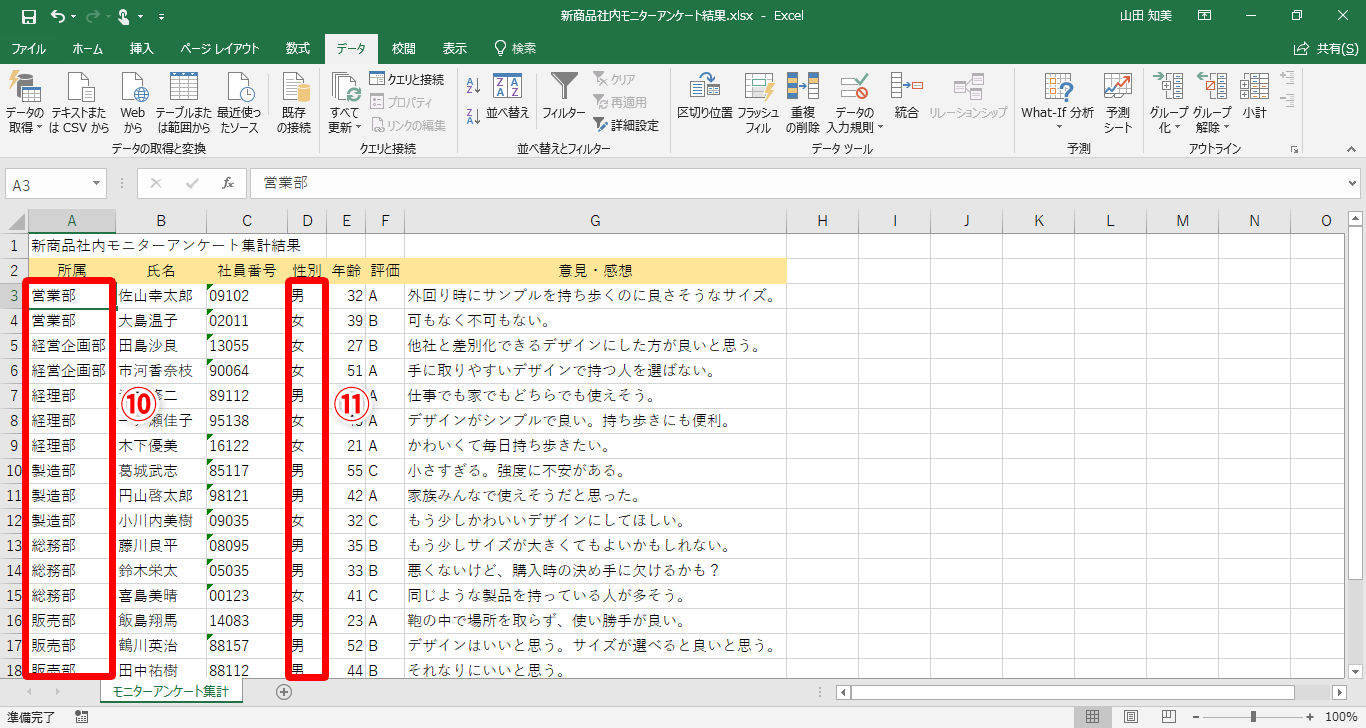Click グループ解除 icon
Image resolution: width=1366 pixels, height=728 pixels.
click(x=1212, y=86)
